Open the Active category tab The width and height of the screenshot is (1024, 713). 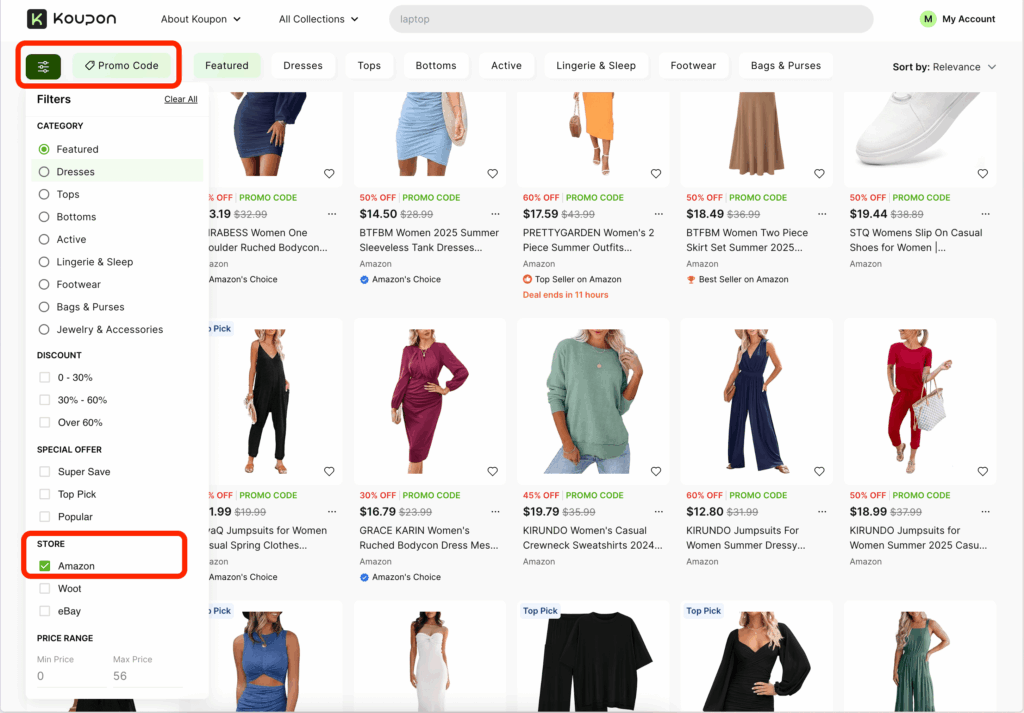coord(506,65)
